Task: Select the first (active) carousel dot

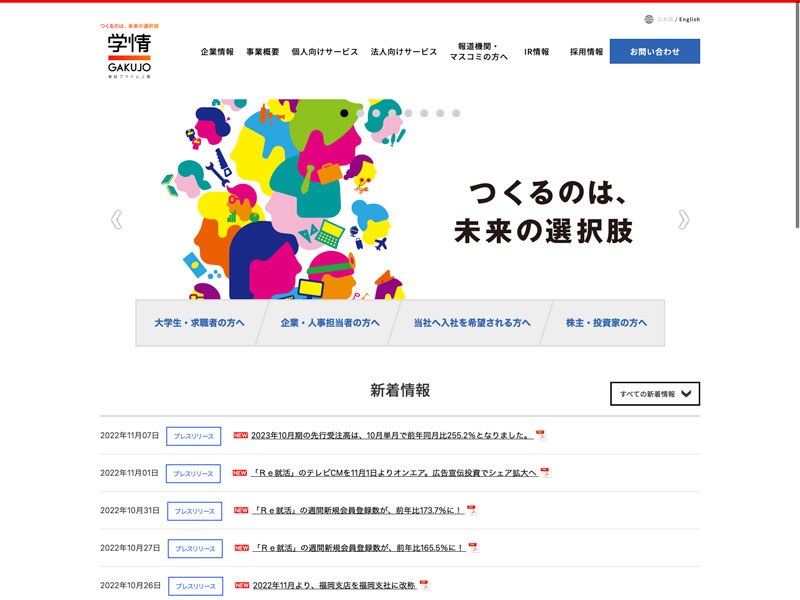Action: tap(345, 113)
